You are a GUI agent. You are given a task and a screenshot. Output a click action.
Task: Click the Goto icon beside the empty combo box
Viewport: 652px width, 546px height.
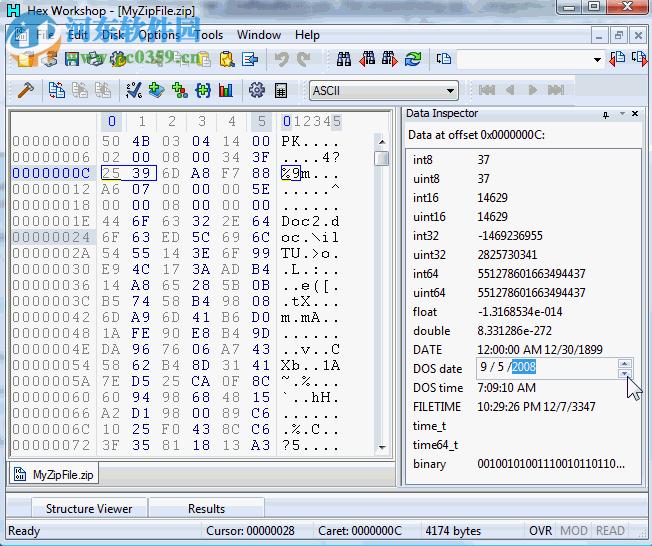pos(444,59)
